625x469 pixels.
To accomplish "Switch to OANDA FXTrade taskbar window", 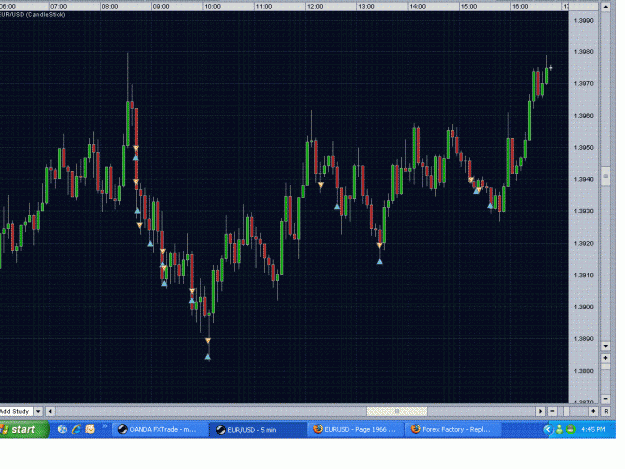I will point(160,430).
